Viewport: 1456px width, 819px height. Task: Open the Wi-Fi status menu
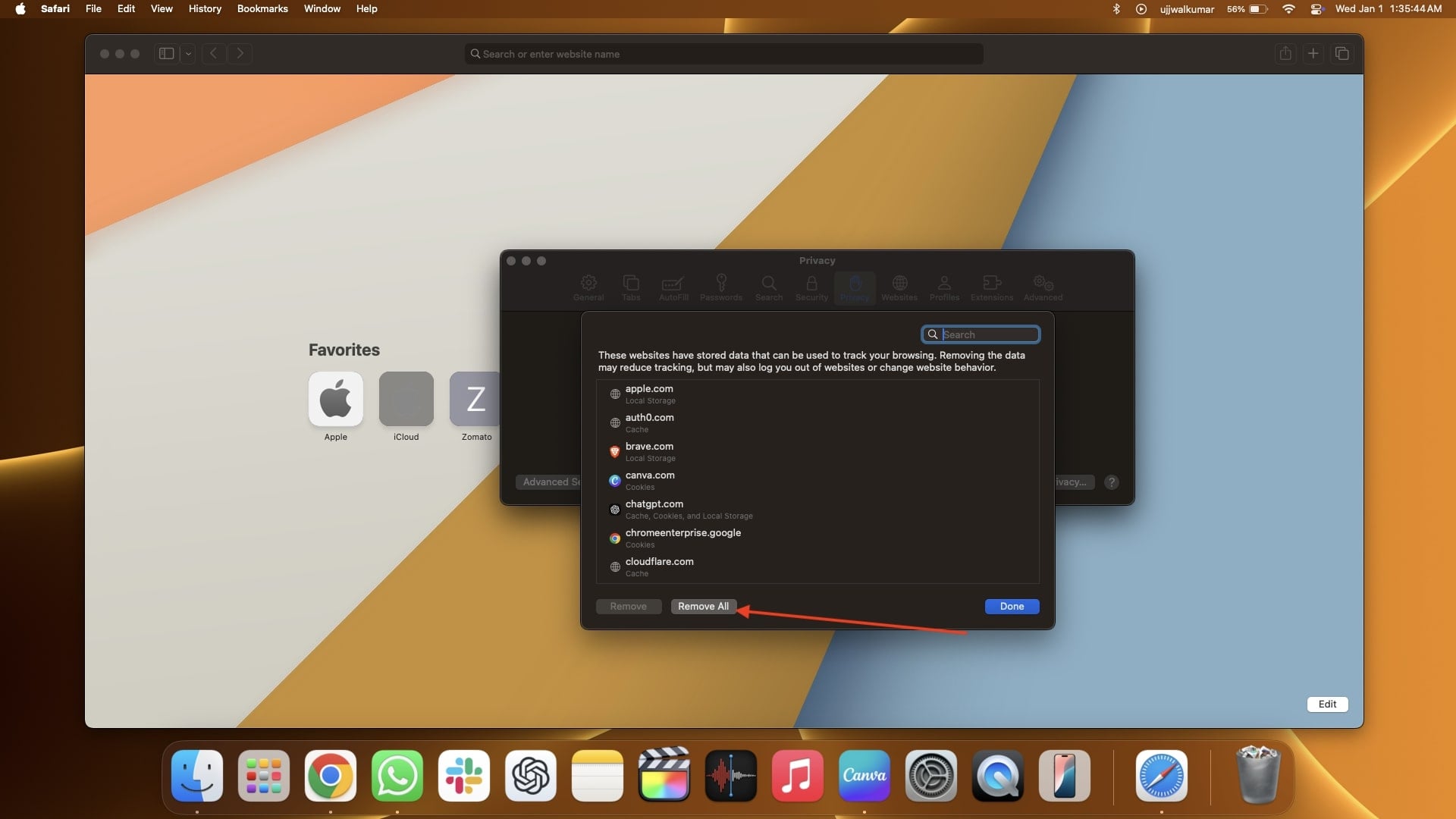pos(1288,9)
